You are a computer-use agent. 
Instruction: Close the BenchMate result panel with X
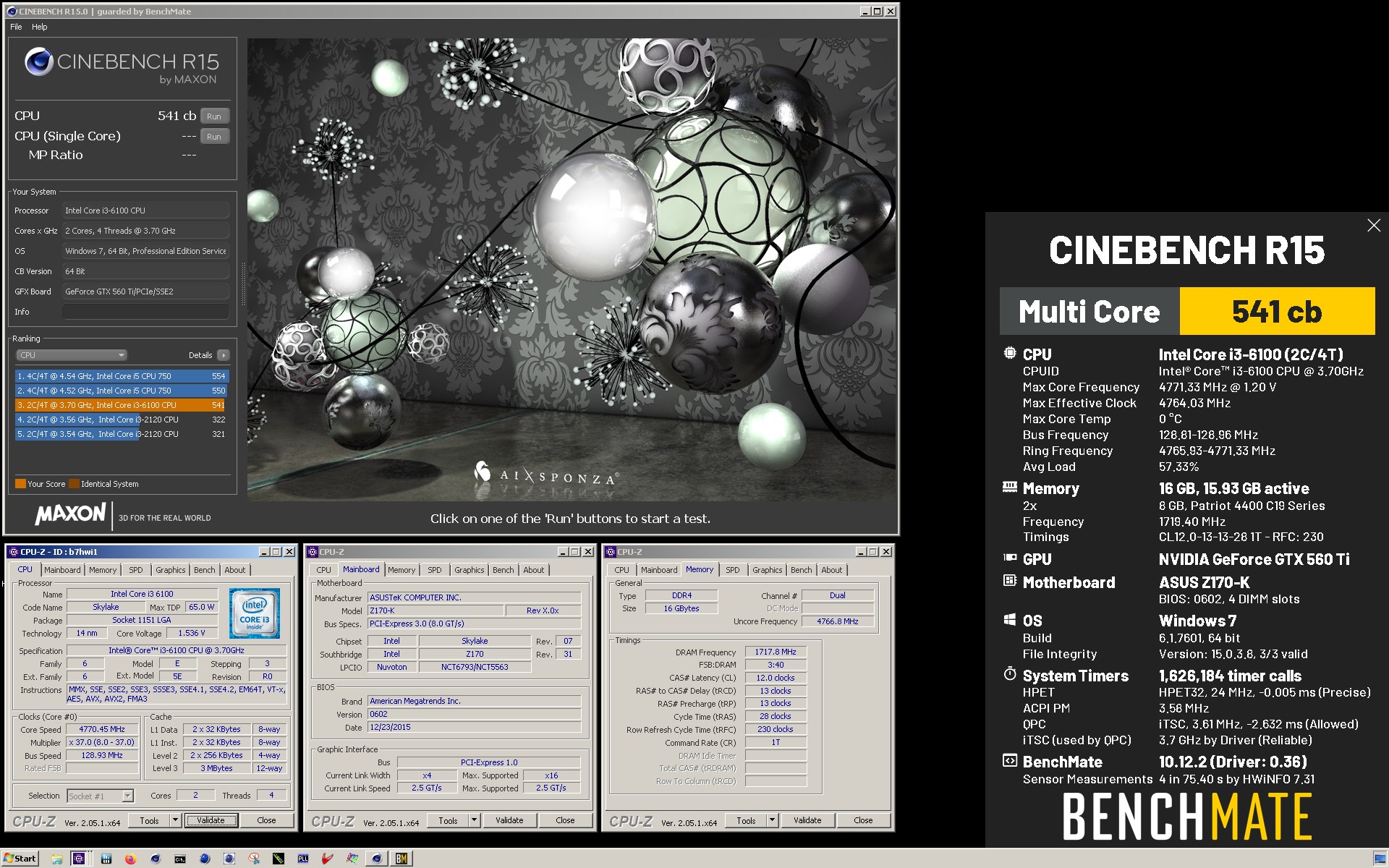1374,226
